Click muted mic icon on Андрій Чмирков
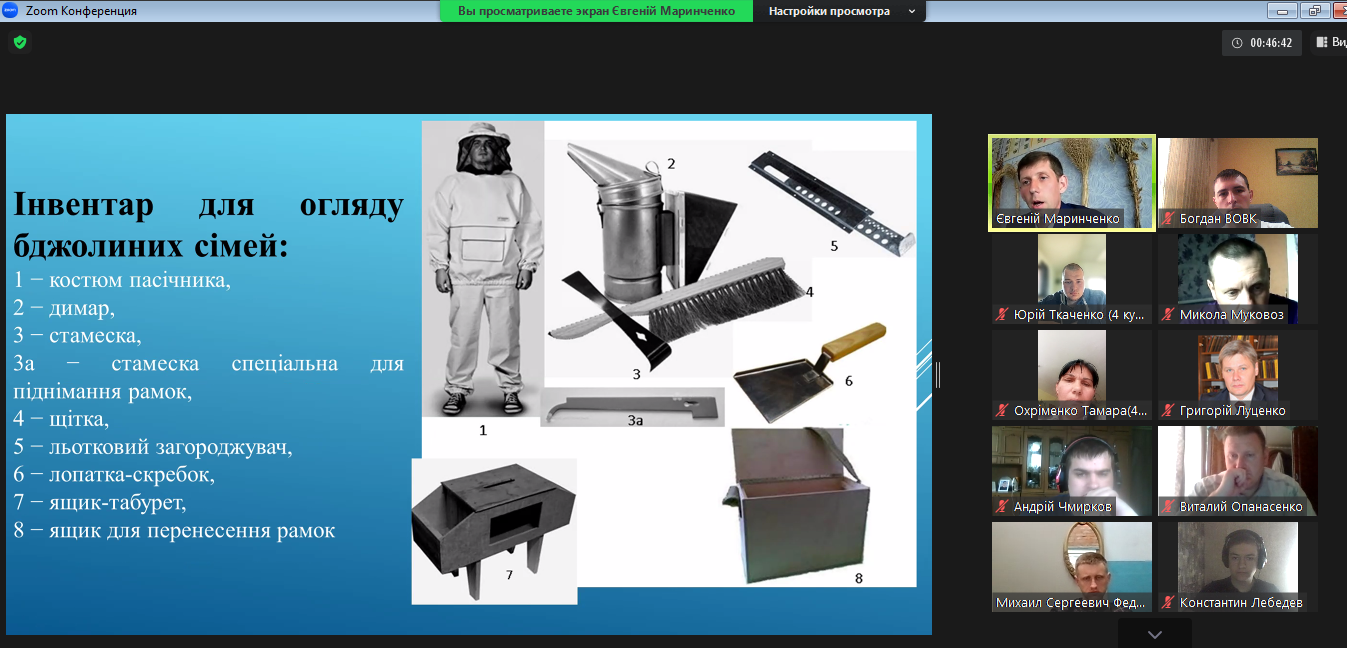Image resolution: width=1347 pixels, height=648 pixels. (1001, 507)
